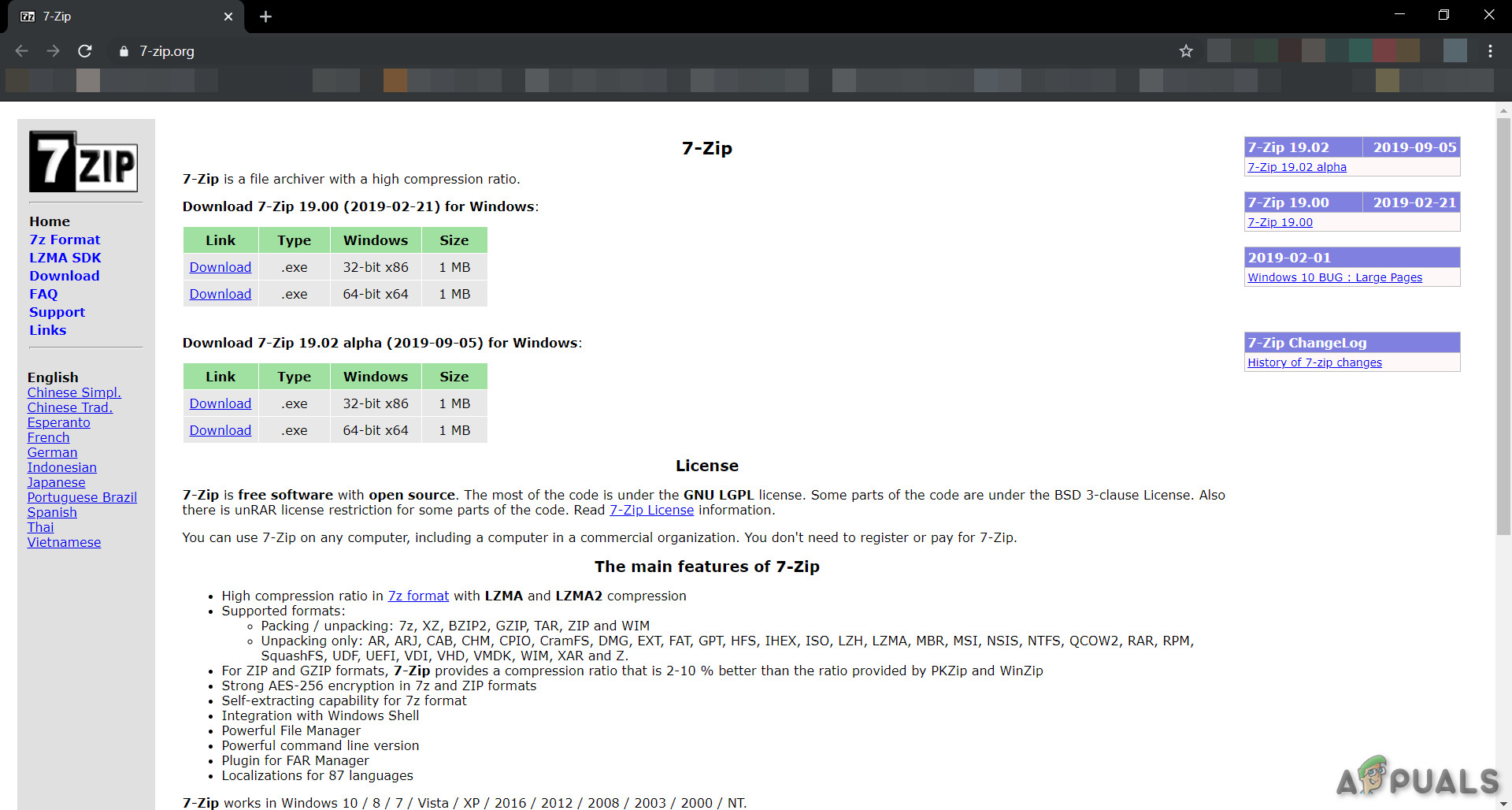Click the browser back arrow

point(21,51)
